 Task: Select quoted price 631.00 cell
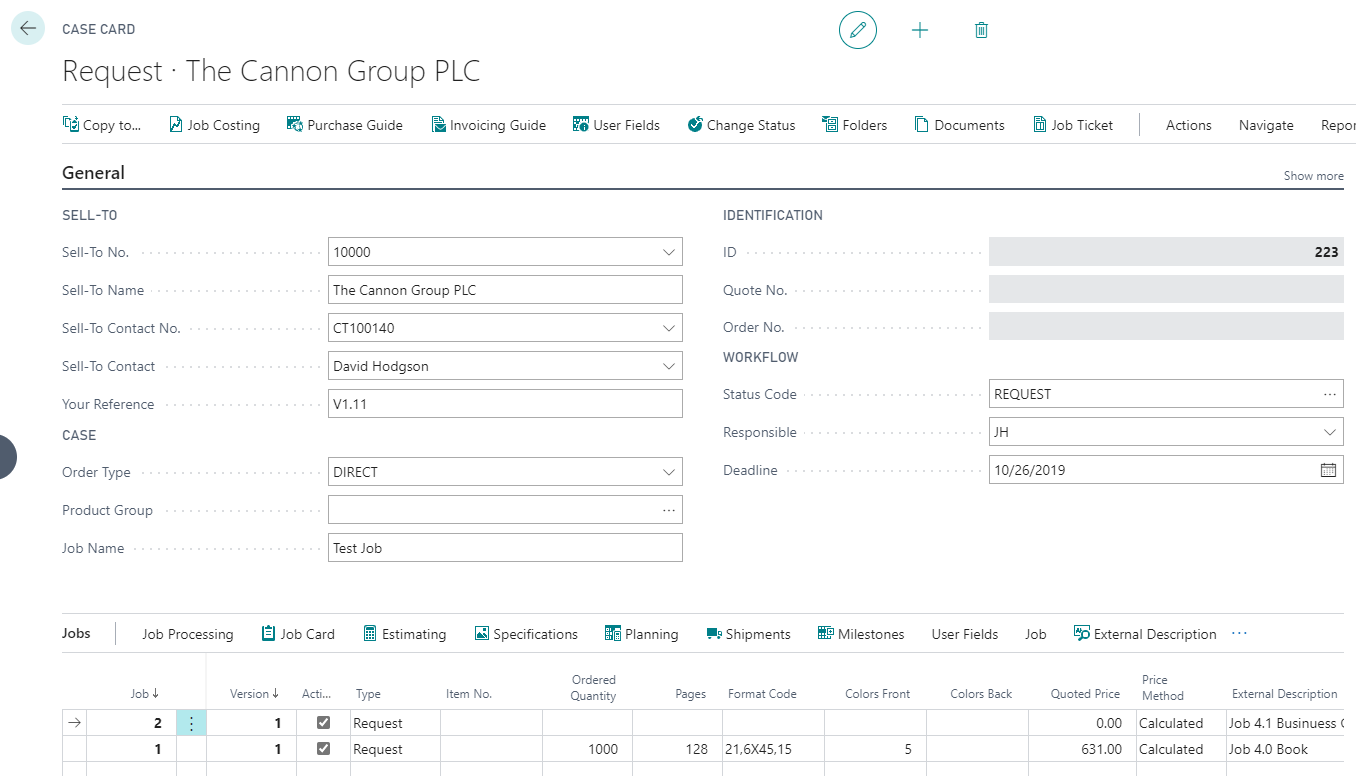tap(1083, 749)
